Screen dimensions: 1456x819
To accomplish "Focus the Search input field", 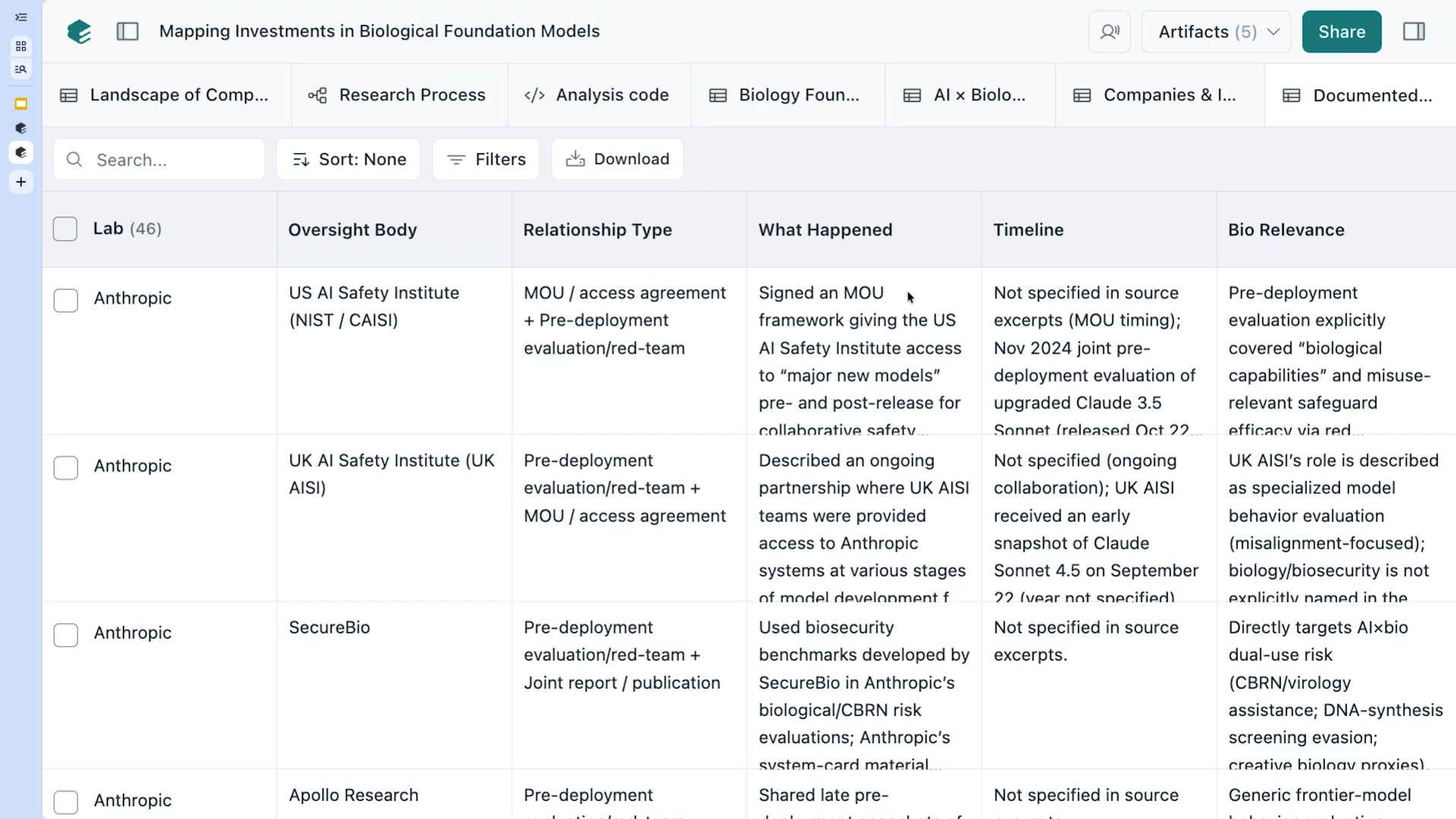I will (159, 159).
